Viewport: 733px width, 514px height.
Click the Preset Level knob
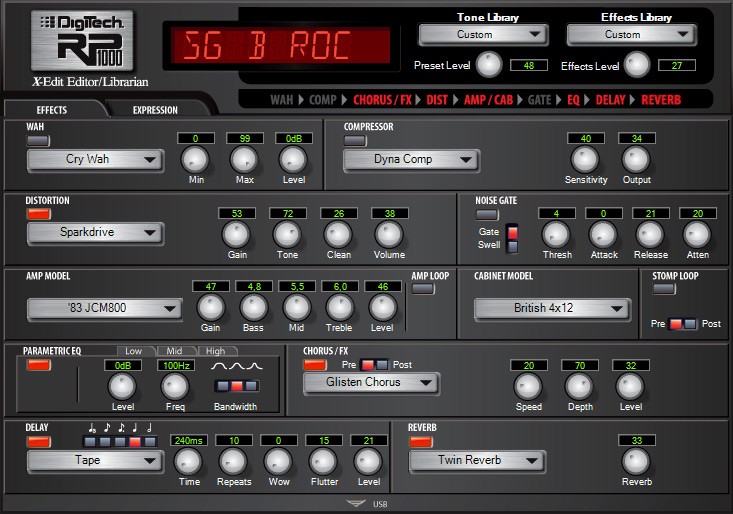(x=489, y=64)
